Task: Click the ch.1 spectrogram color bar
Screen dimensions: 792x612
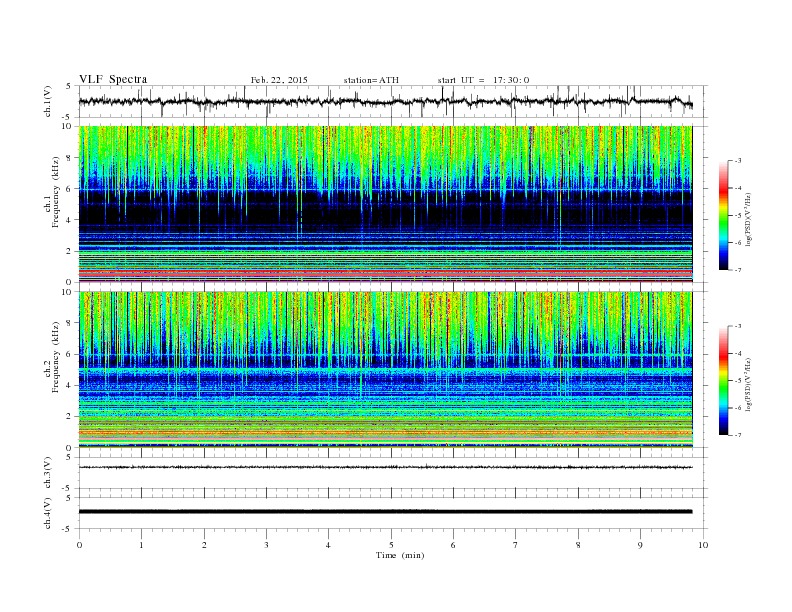Action: 724,215
